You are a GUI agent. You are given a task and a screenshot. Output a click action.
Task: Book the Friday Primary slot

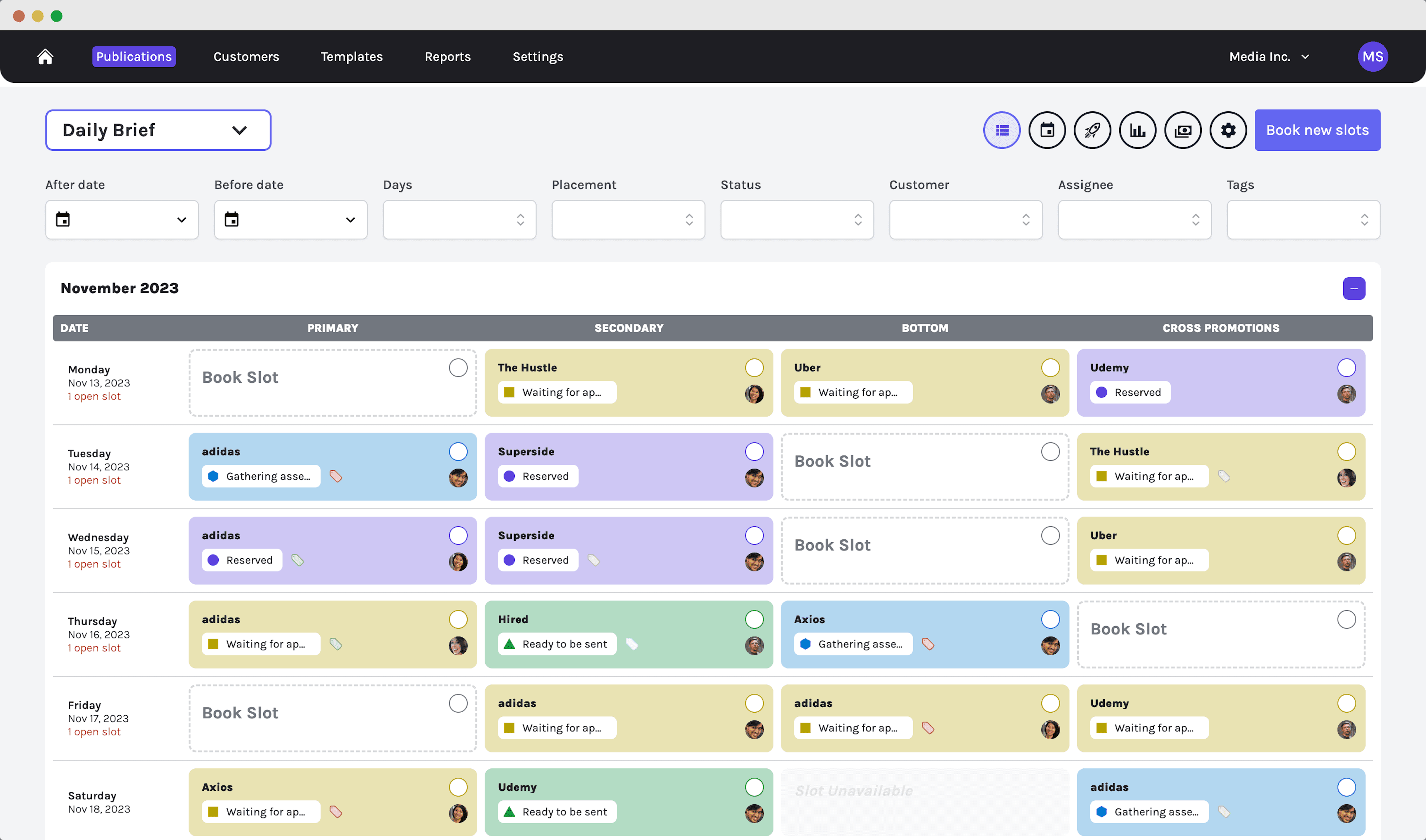click(x=332, y=718)
